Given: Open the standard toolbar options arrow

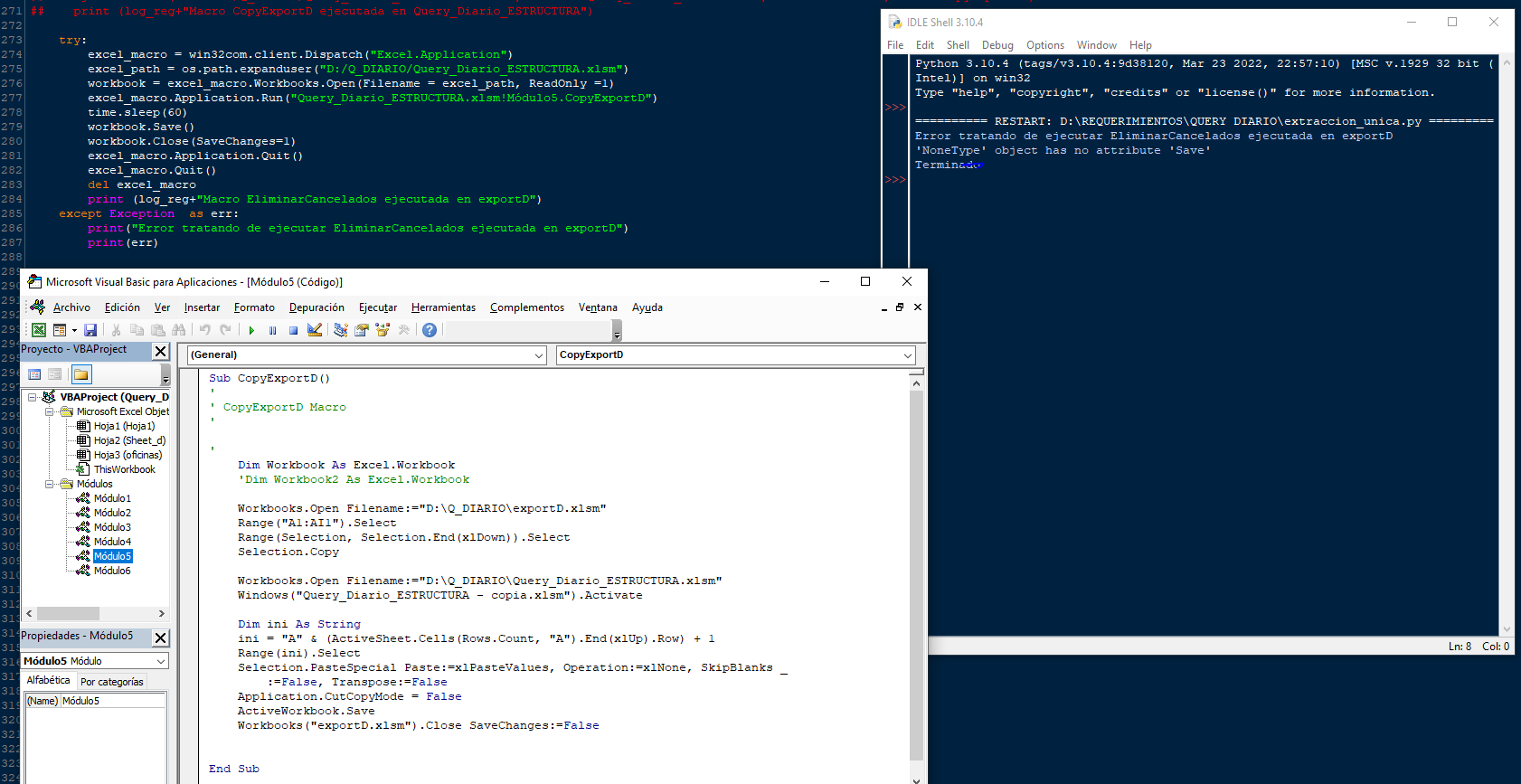Looking at the screenshot, I should pyautogui.click(x=617, y=331).
